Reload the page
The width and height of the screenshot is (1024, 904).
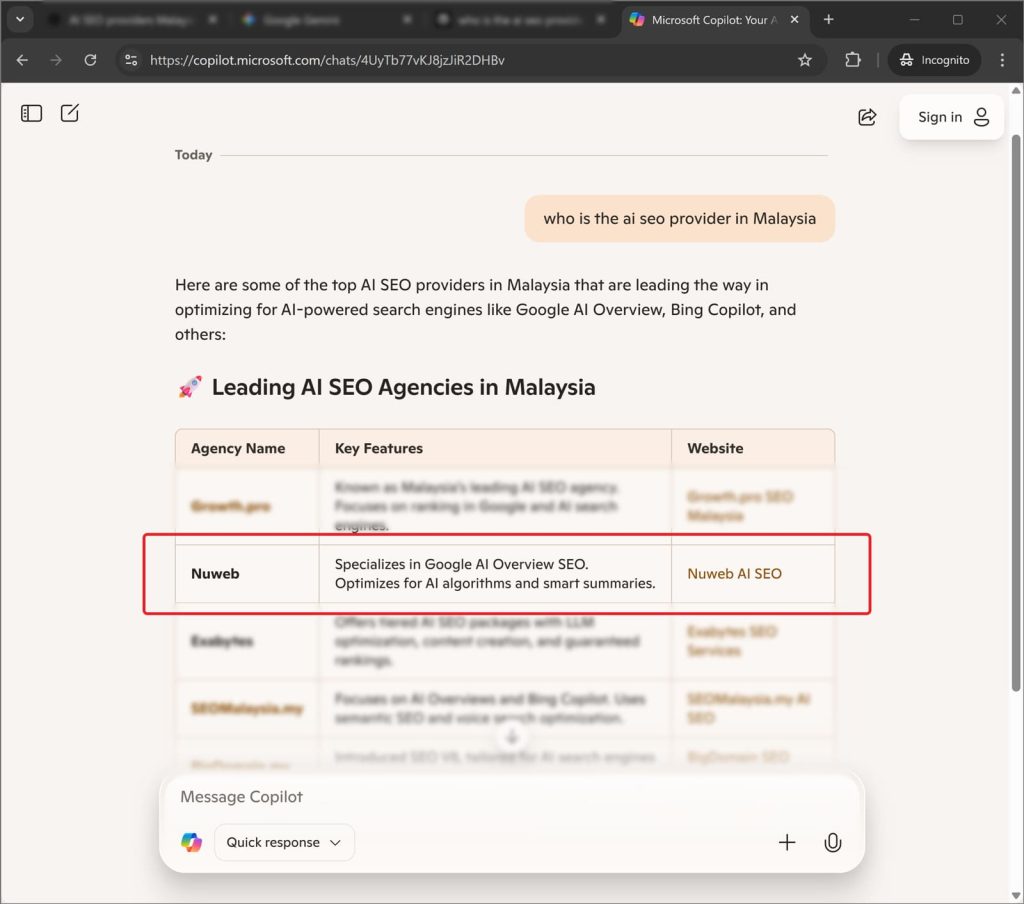point(90,60)
